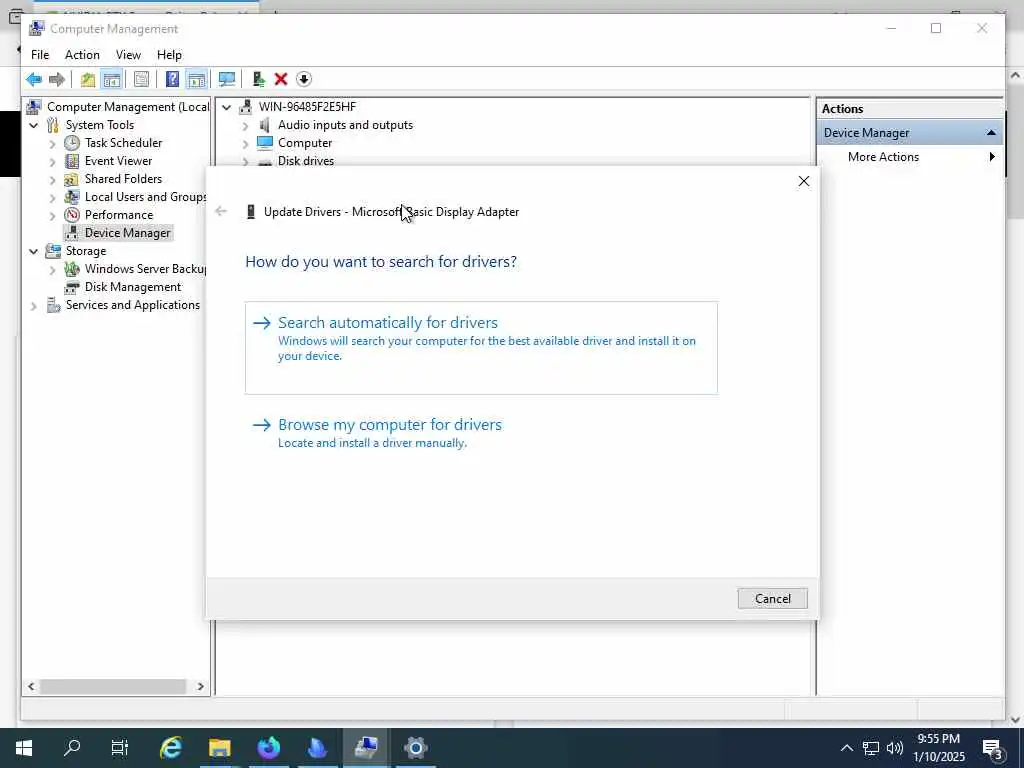Toggle Show/Hide Console Tree toolbar icon
The image size is (1024, 768).
(x=112, y=80)
